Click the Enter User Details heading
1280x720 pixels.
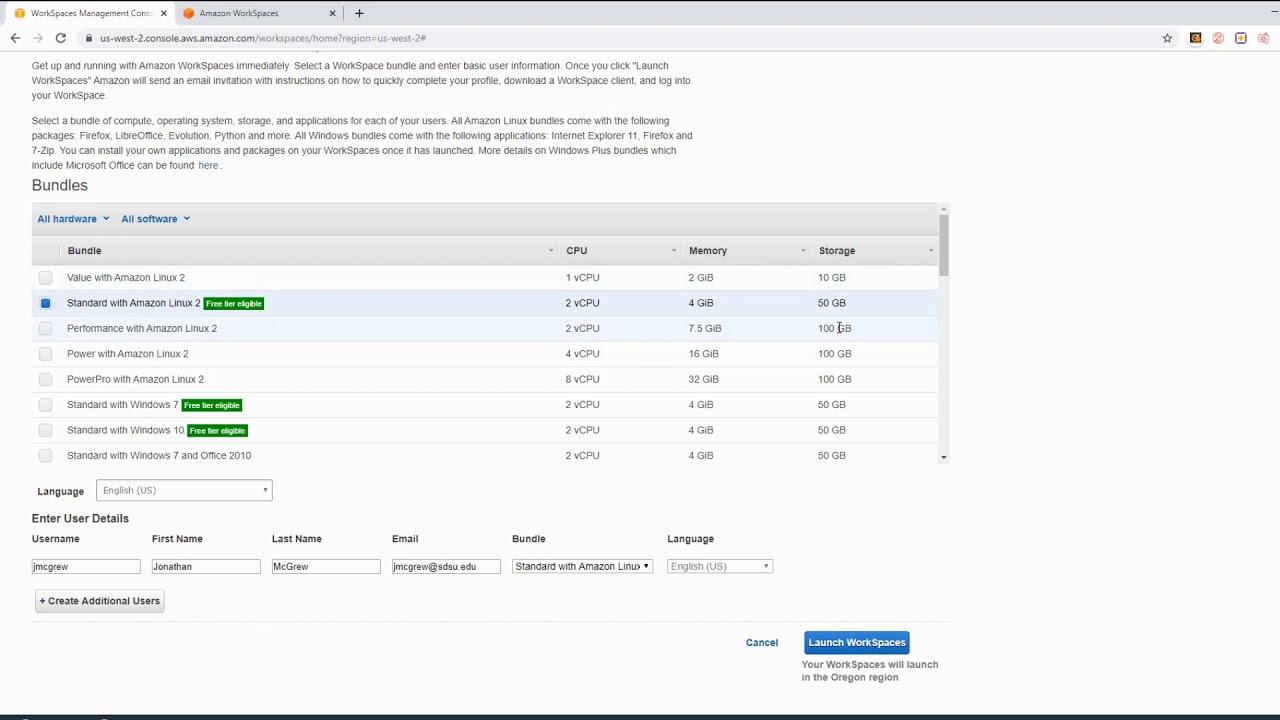pos(80,518)
